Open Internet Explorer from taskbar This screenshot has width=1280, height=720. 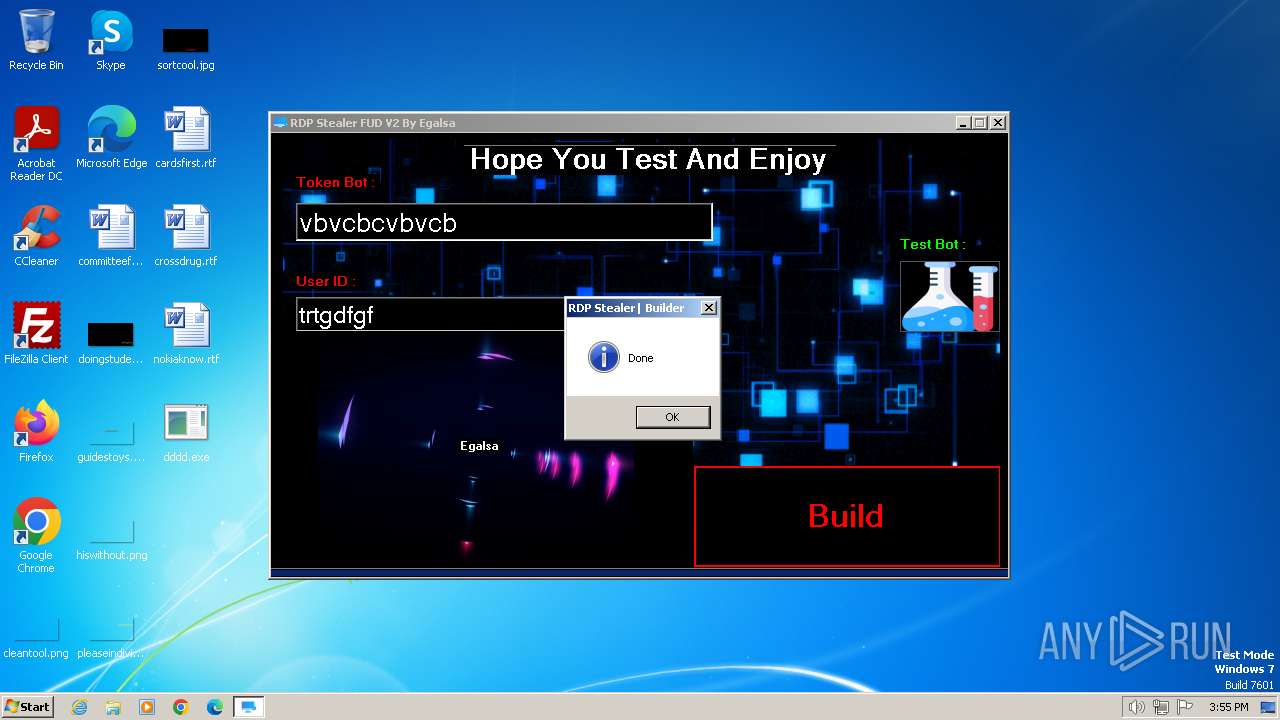pyautogui.click(x=80, y=707)
